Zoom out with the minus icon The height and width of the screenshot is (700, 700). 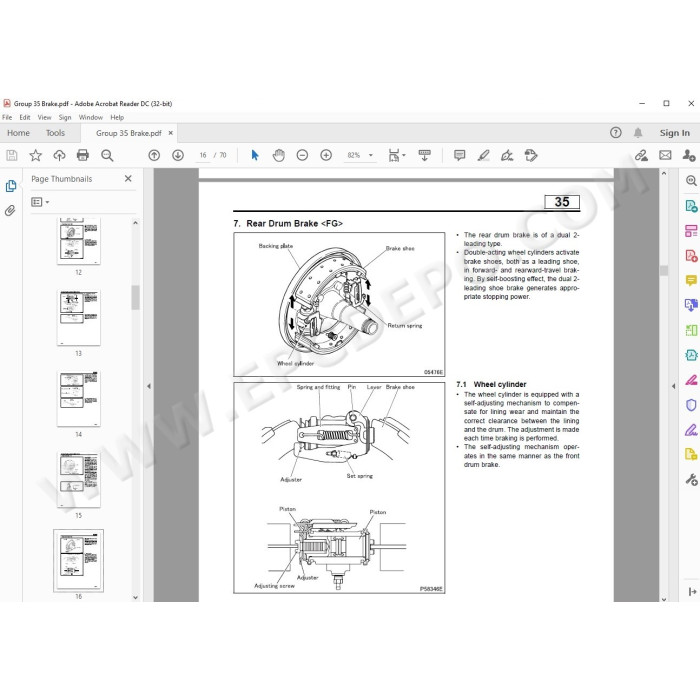tap(302, 155)
